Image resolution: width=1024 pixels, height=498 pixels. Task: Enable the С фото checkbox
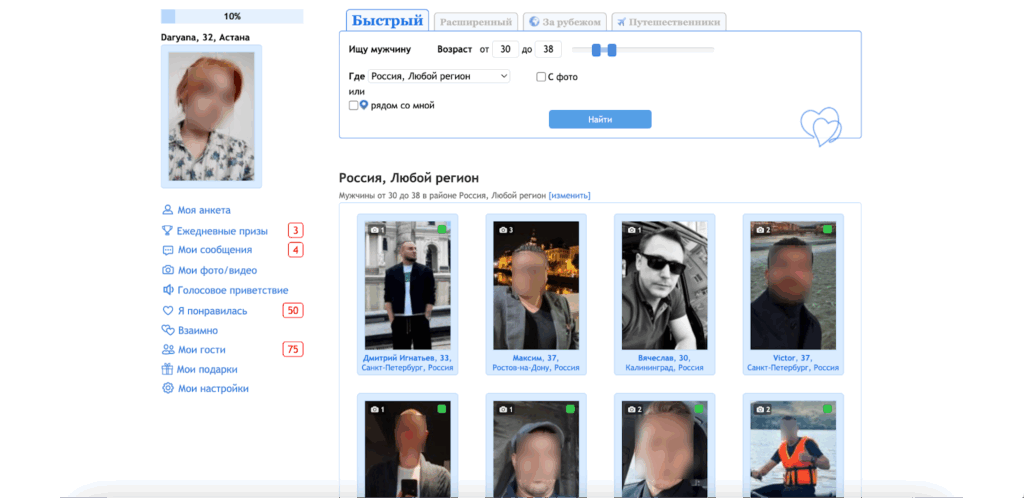click(x=541, y=77)
